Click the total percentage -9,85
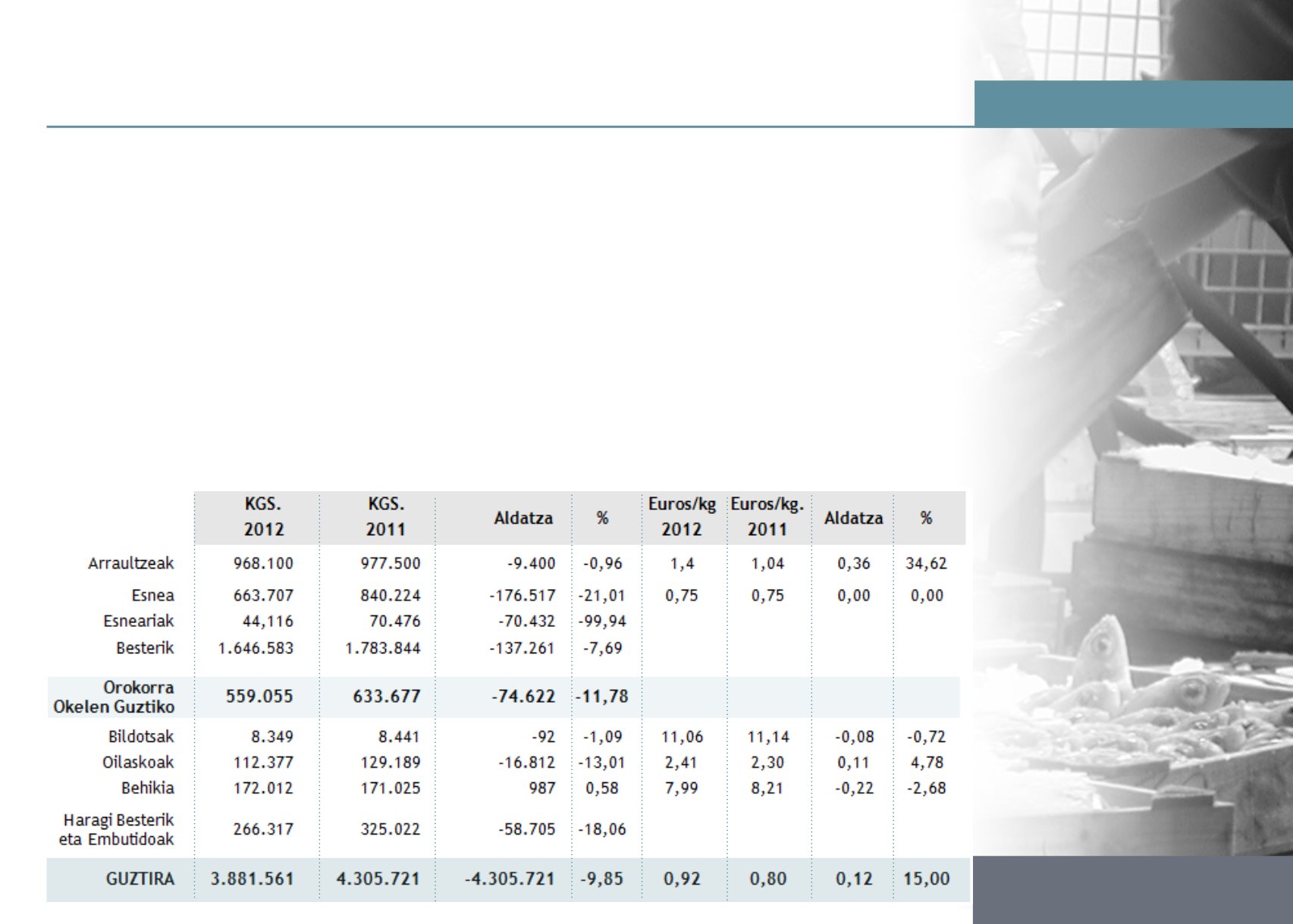 pyautogui.click(x=602, y=879)
